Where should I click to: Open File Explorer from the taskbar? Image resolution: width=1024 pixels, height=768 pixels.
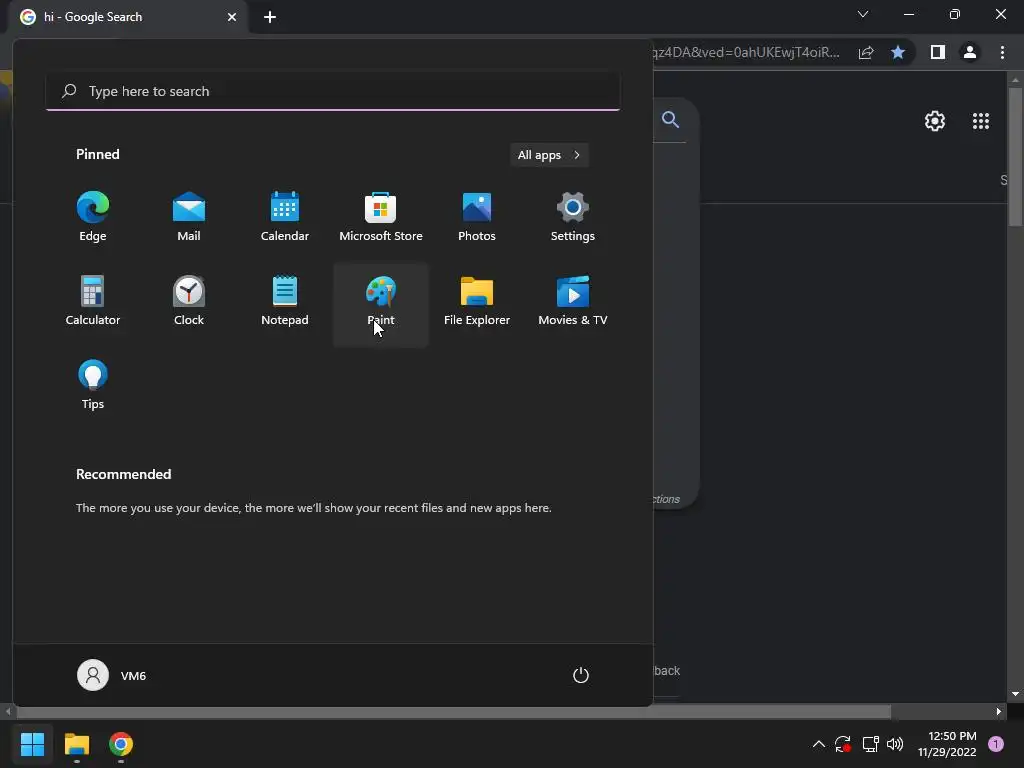(76, 744)
